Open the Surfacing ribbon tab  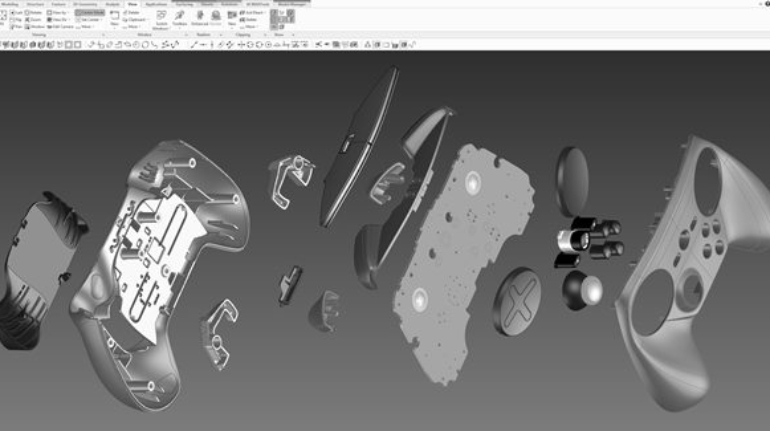click(x=185, y=4)
